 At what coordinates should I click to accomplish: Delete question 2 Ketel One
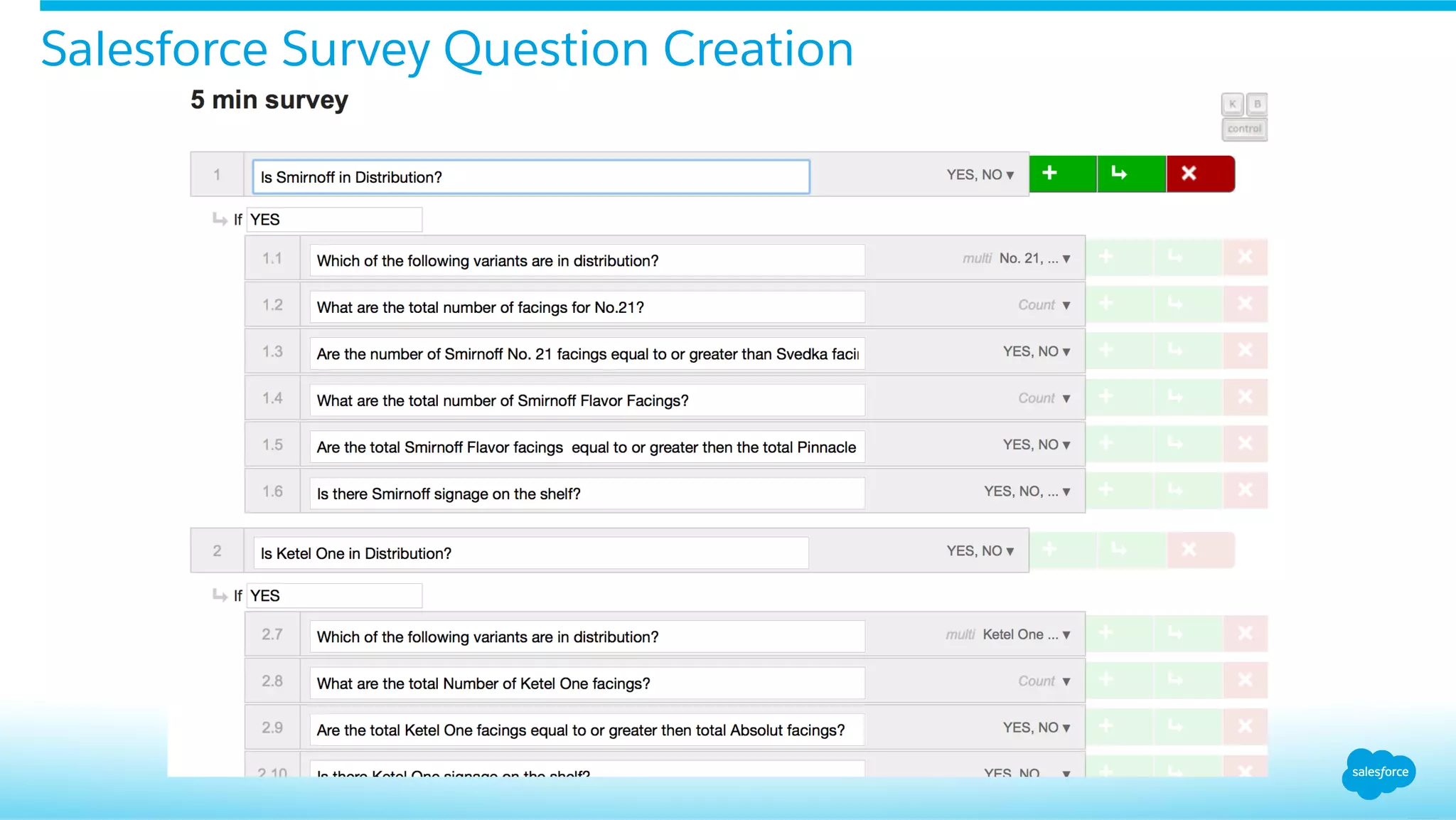(1201, 550)
